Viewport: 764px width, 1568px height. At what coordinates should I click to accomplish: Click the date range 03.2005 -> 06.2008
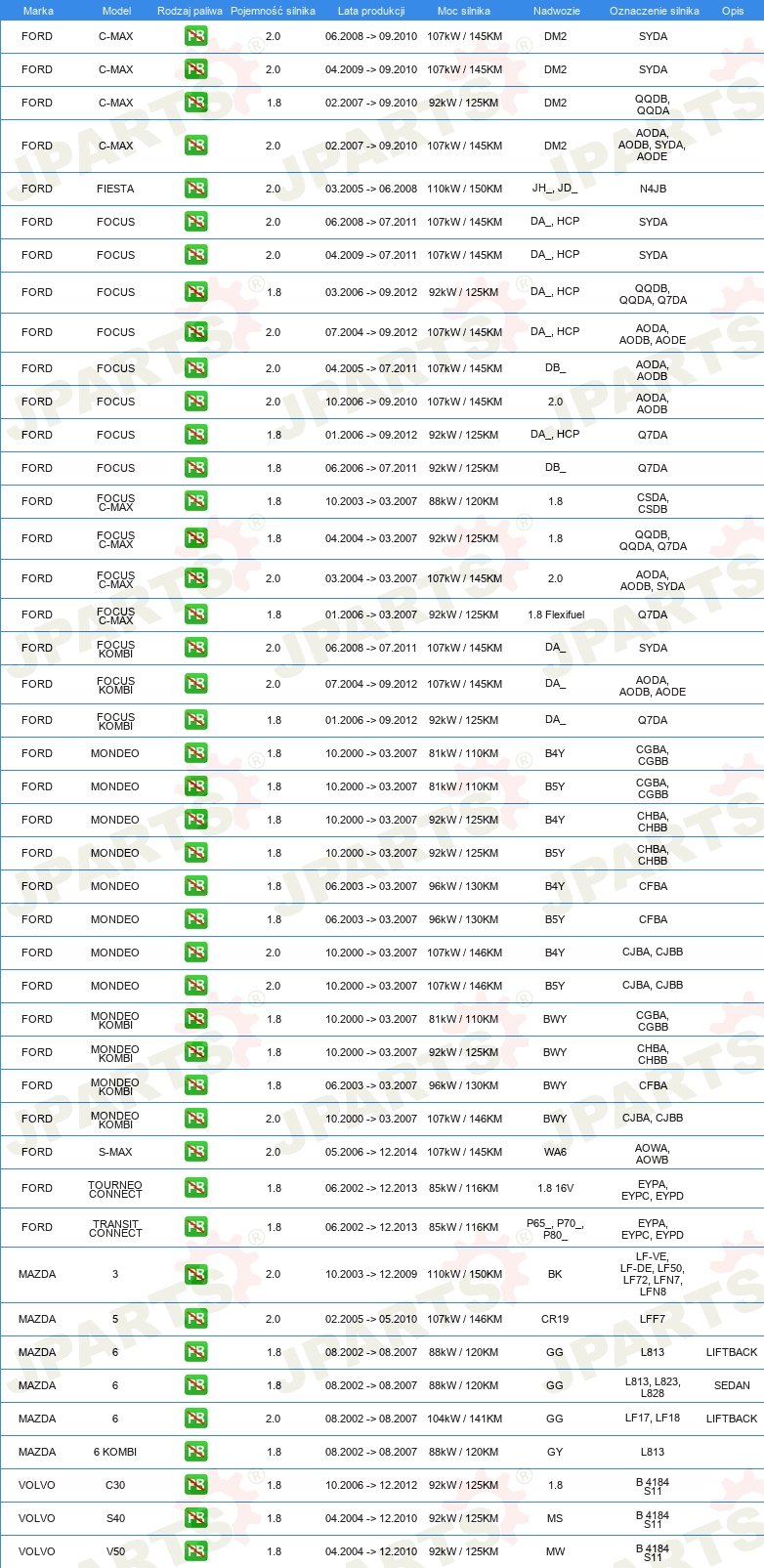tap(371, 189)
